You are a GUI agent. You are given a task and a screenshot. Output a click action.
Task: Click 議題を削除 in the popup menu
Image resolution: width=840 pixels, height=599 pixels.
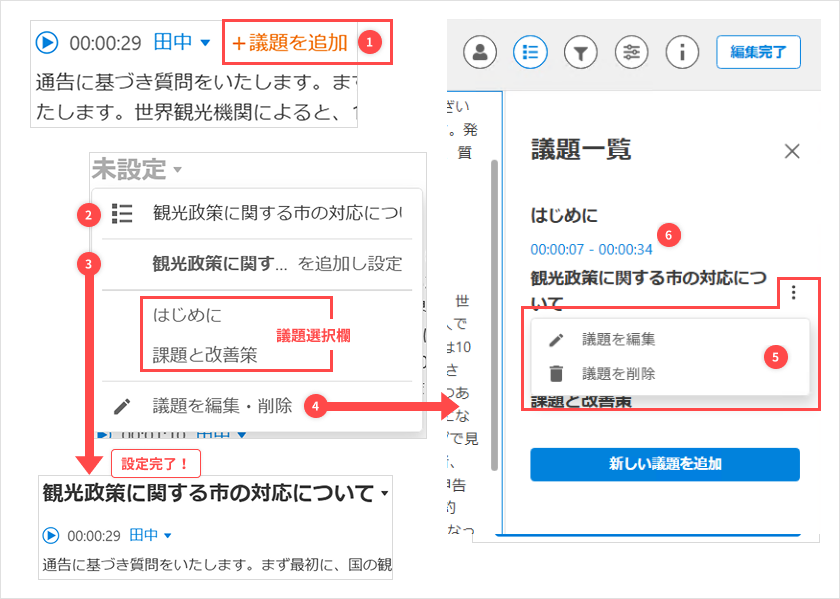point(618,373)
